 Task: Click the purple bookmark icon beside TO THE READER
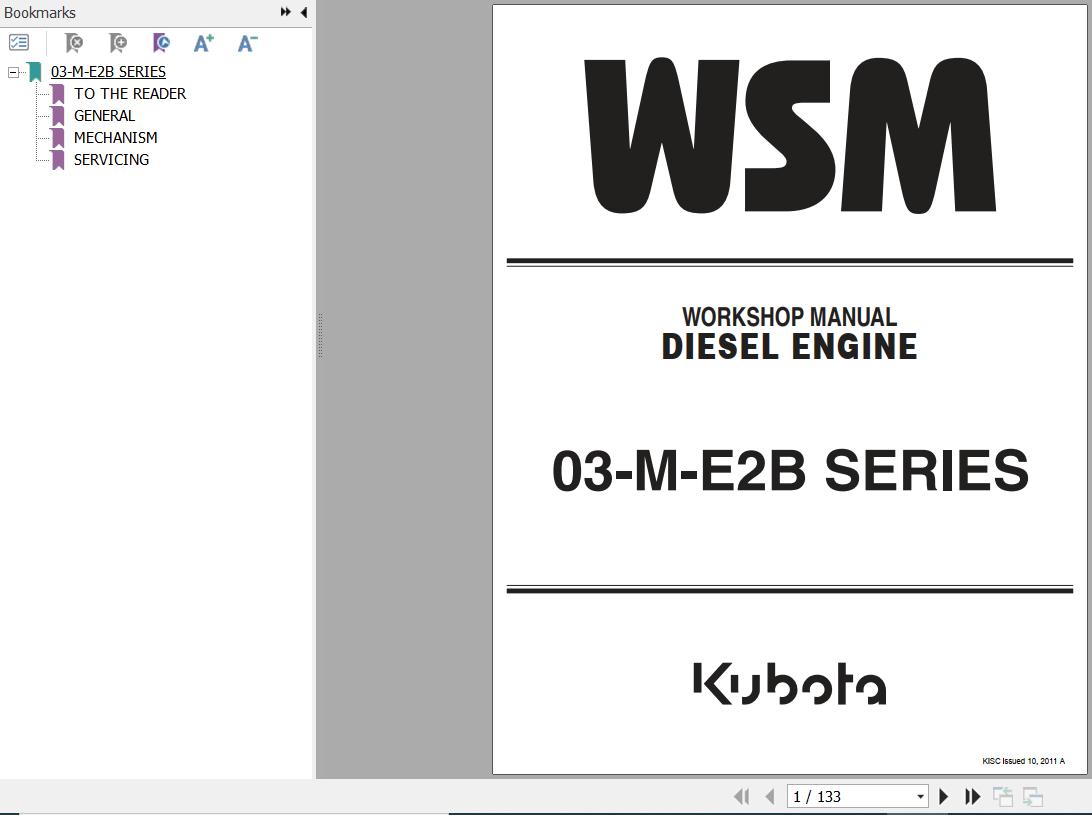coord(58,94)
